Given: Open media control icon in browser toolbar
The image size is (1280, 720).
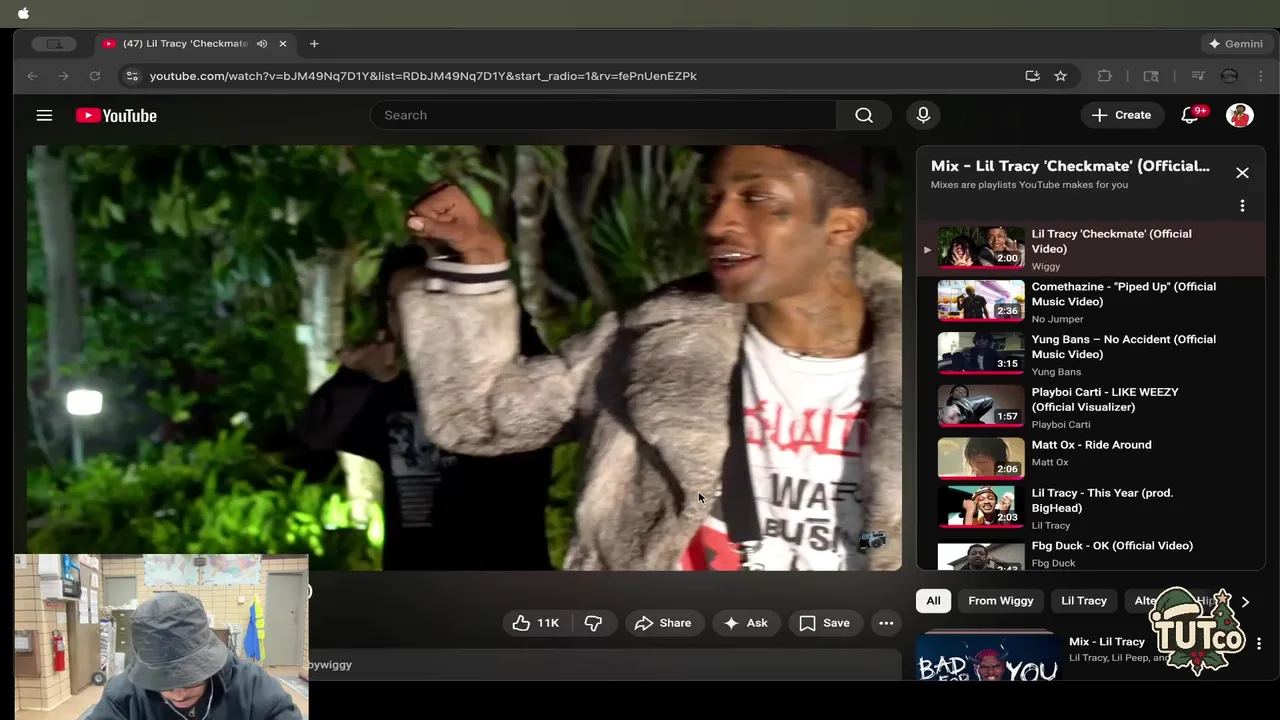Looking at the screenshot, I should click(x=1198, y=76).
